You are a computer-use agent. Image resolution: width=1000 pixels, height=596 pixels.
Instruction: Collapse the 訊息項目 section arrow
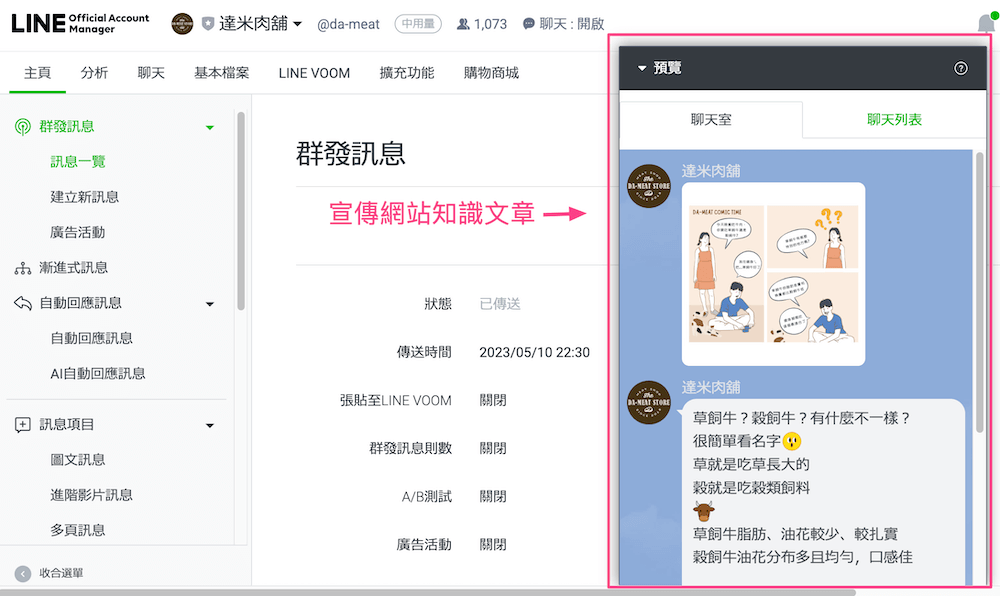[209, 425]
